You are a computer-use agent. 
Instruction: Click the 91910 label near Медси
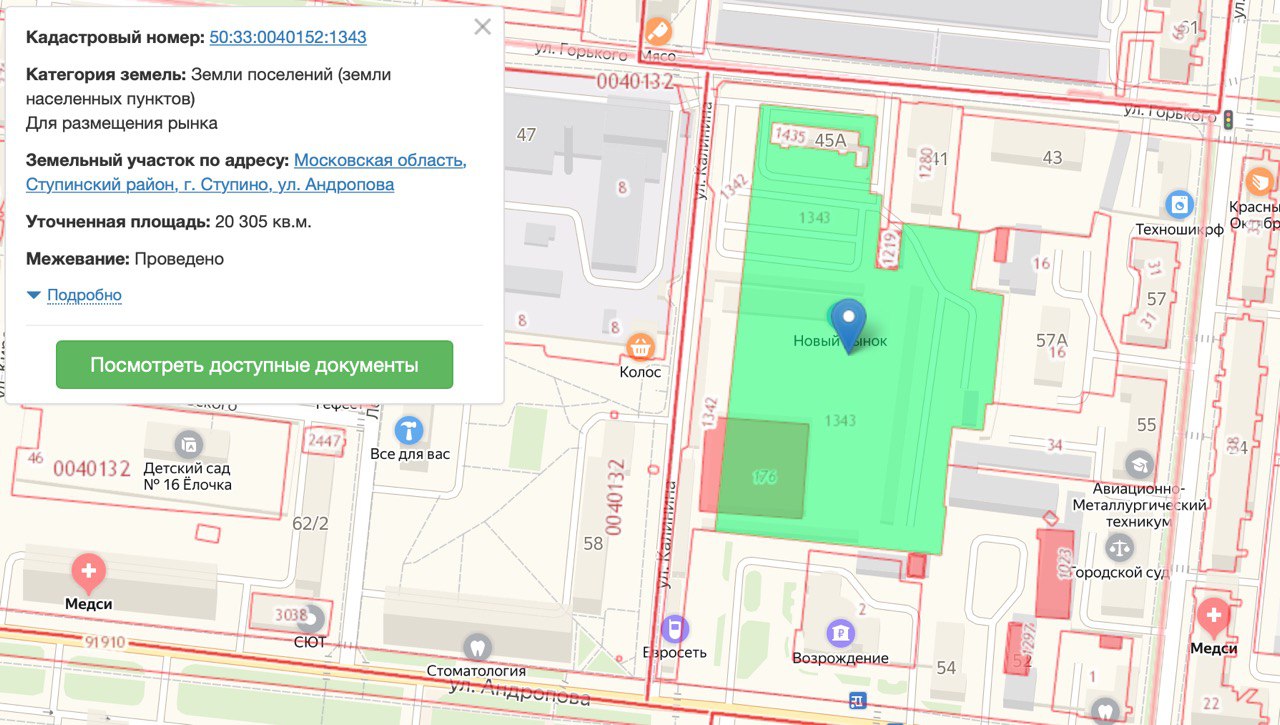click(105, 643)
